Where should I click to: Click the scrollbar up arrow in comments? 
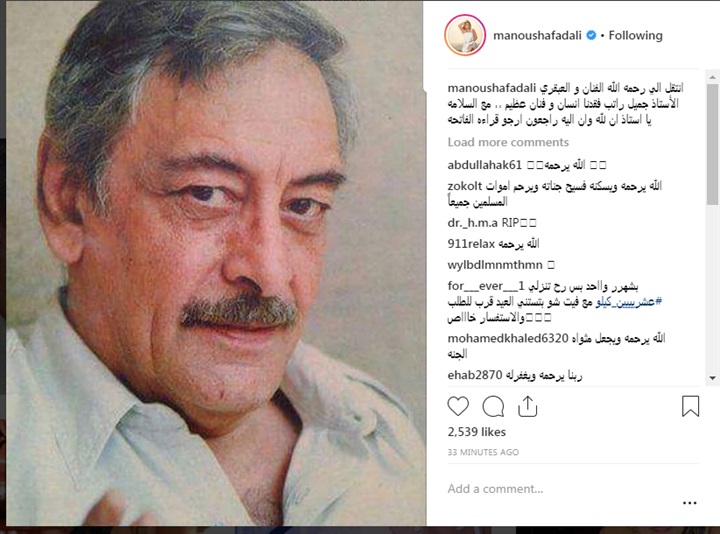712,77
